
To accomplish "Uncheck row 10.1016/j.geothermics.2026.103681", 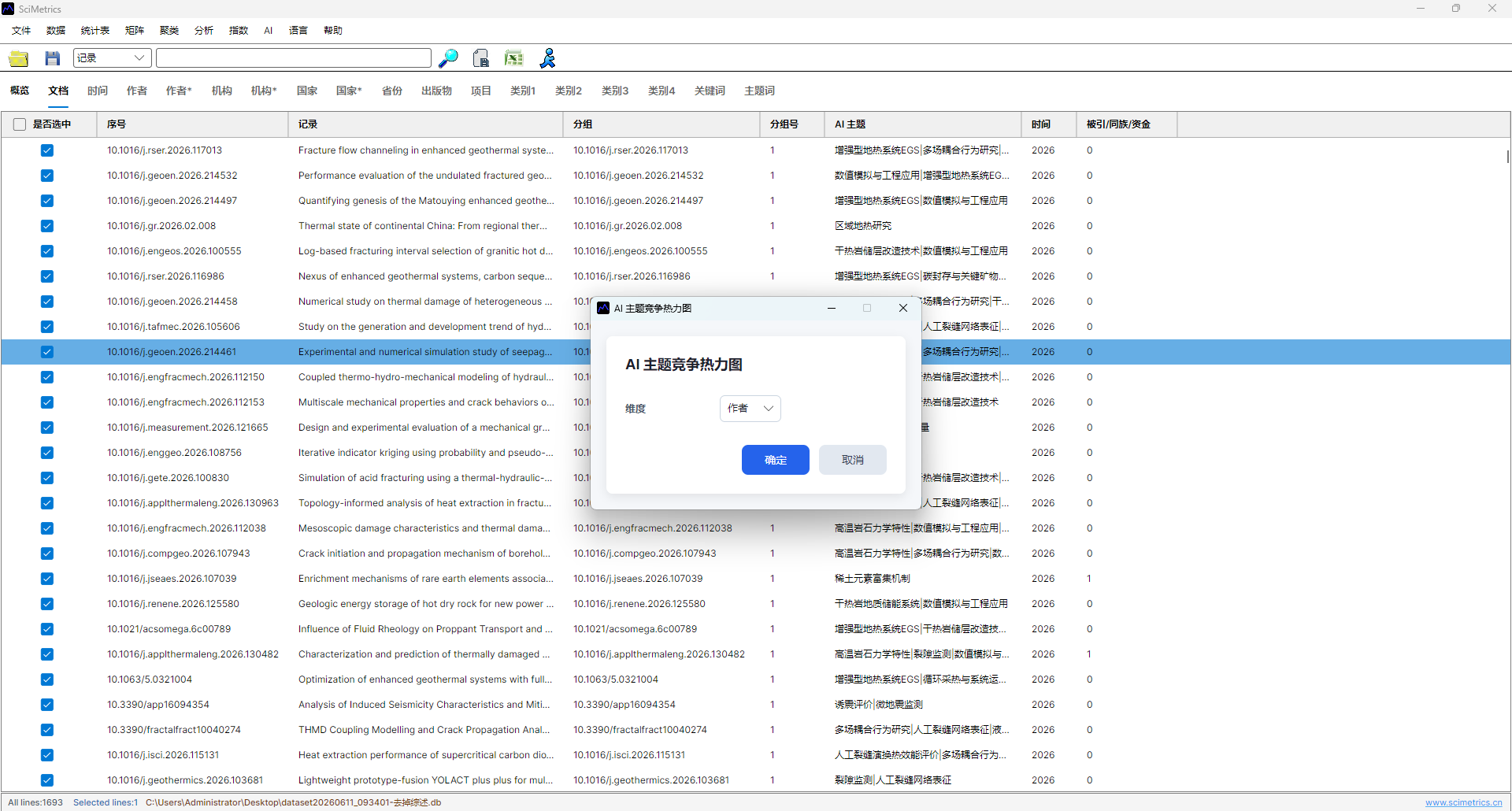I will click(47, 780).
